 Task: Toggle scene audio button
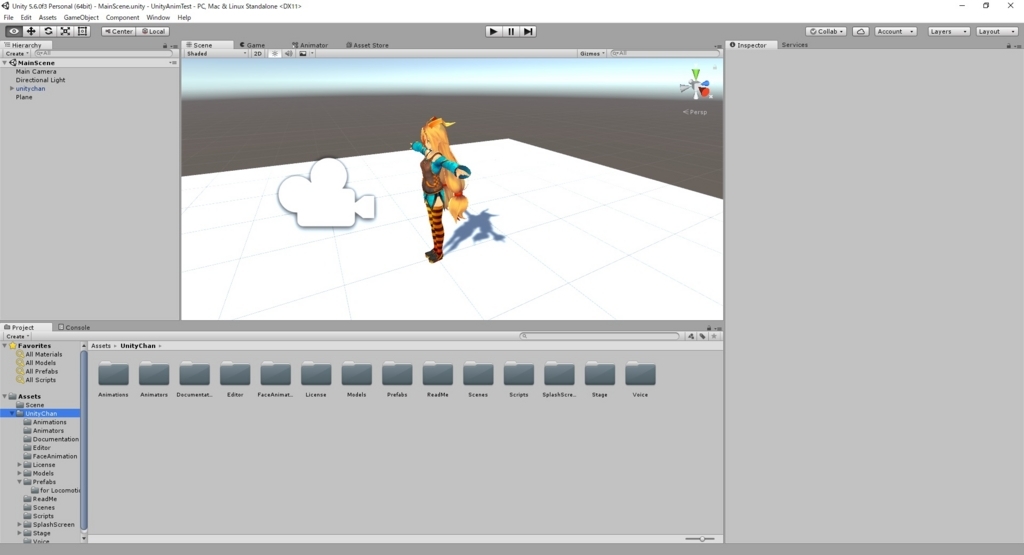tap(289, 54)
